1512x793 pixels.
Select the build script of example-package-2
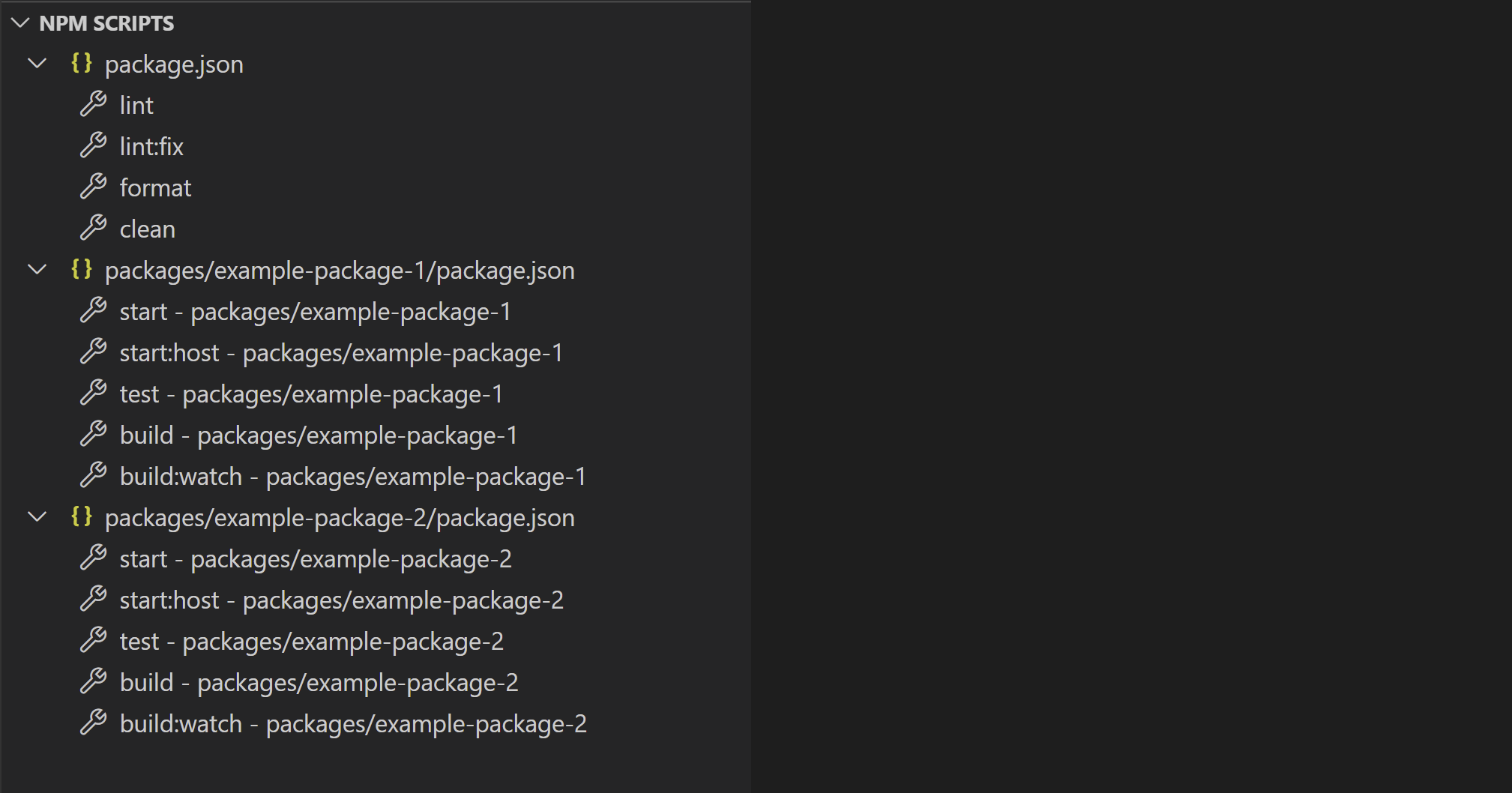click(x=319, y=682)
